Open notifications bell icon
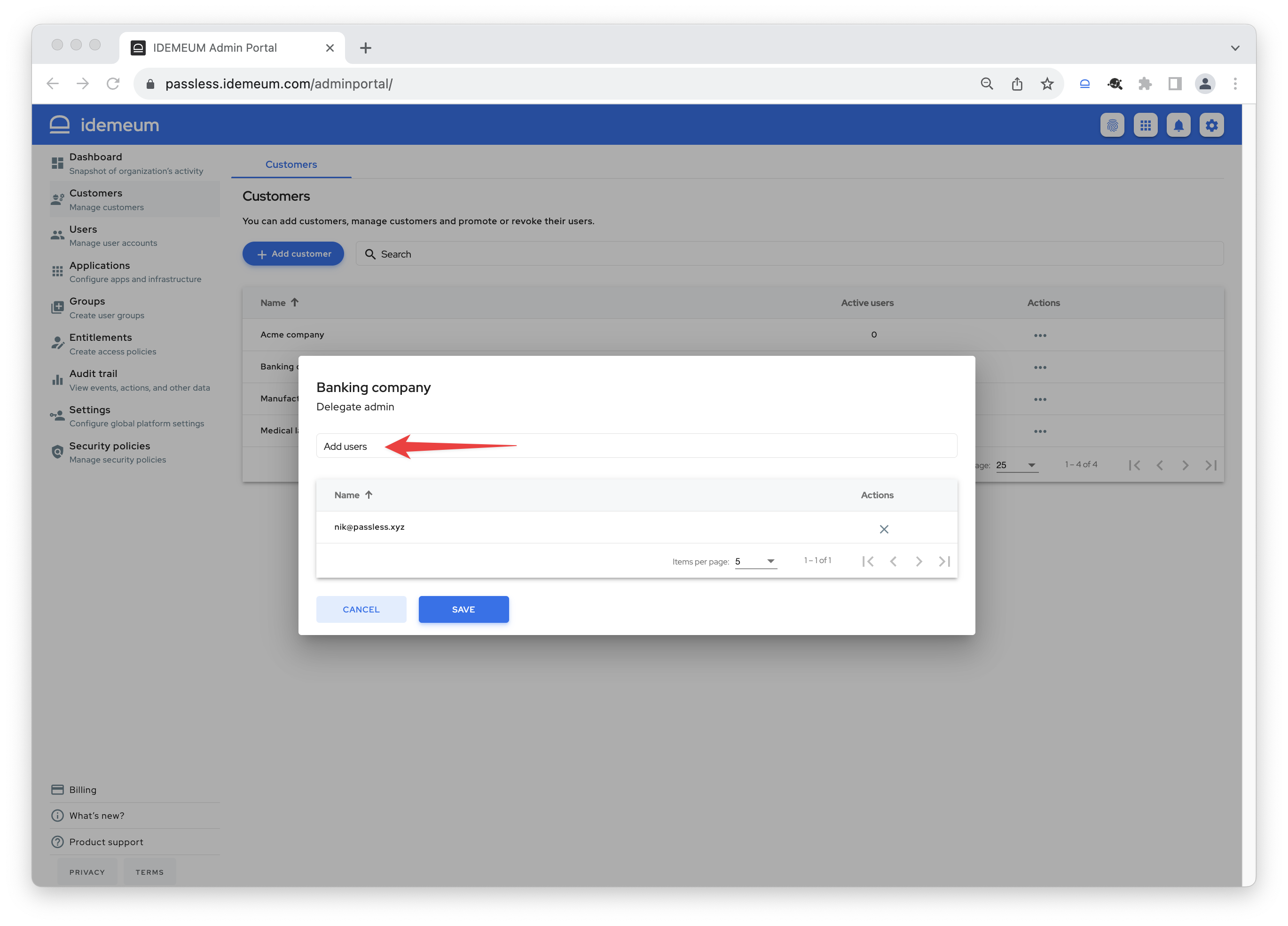 (x=1178, y=125)
